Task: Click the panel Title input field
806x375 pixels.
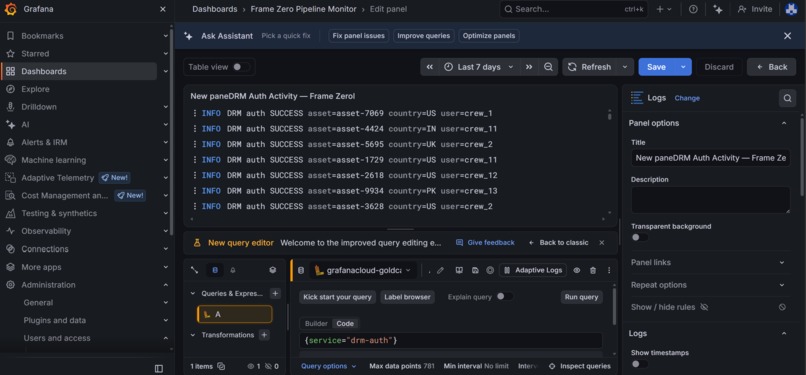Action: tap(710, 158)
